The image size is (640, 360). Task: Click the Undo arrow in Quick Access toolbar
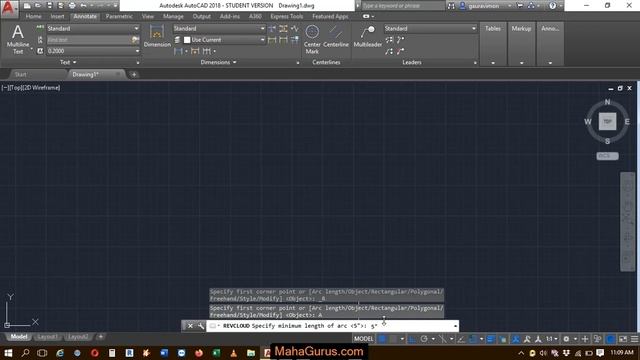83,6
